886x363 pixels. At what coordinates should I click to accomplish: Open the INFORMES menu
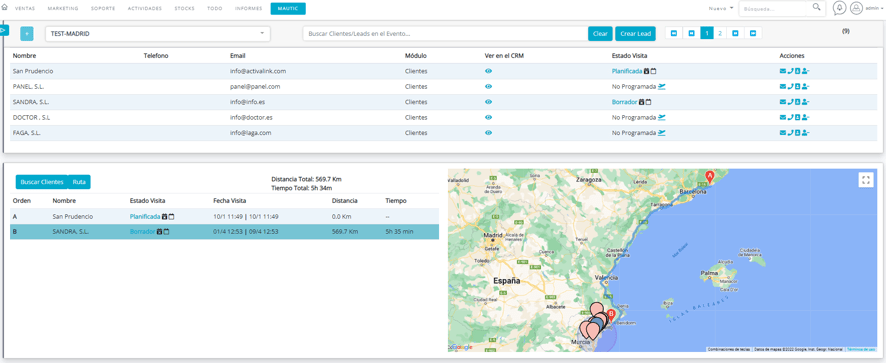pos(248,9)
